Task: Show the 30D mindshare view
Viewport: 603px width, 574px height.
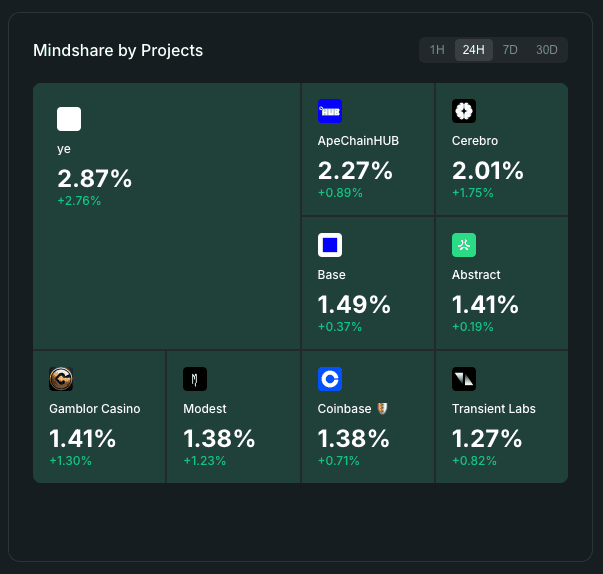Action: click(546, 50)
